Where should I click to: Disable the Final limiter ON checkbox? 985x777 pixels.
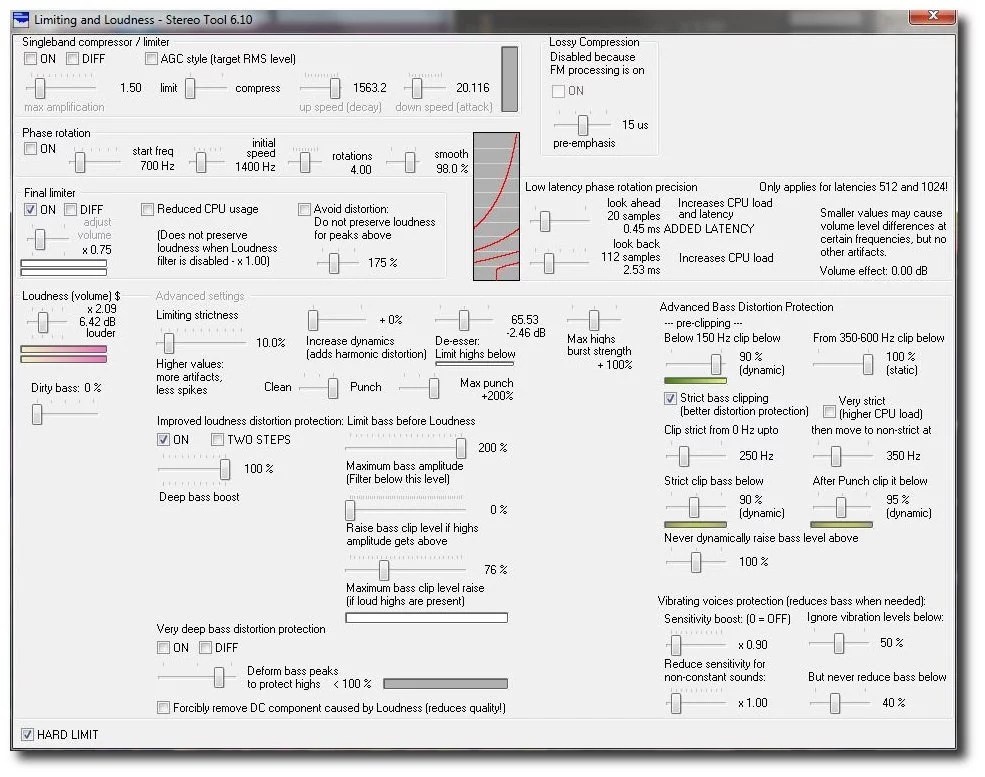(31, 210)
